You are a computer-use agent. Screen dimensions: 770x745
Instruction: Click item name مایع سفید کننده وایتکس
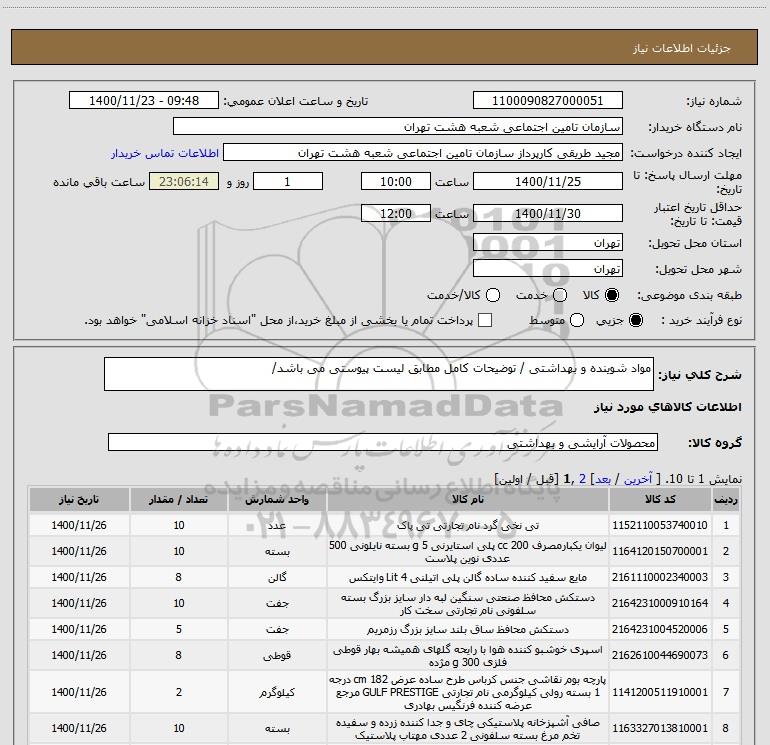coord(468,578)
